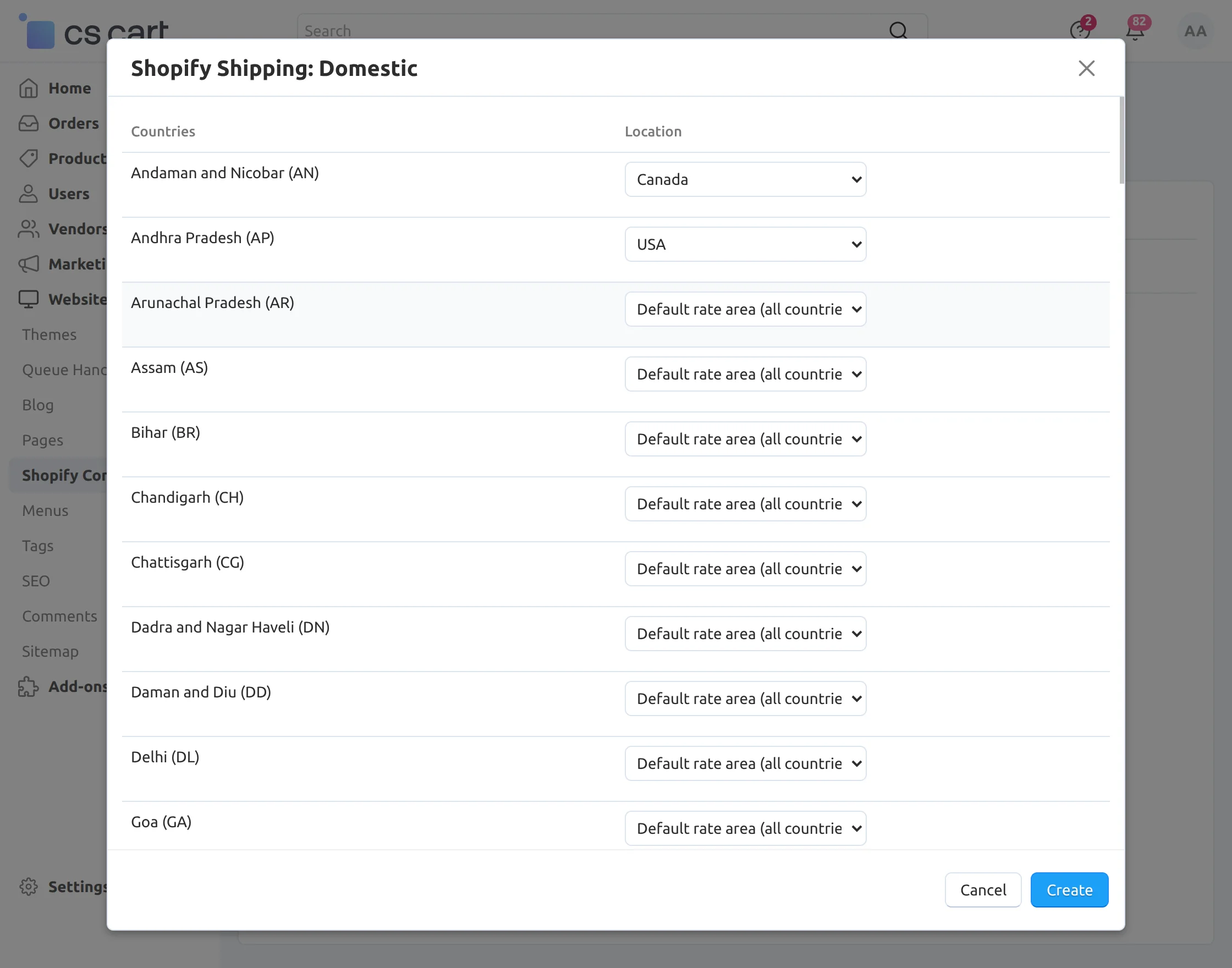Viewport: 1232px width, 968px height.
Task: Click the Users person icon
Action: tap(29, 194)
